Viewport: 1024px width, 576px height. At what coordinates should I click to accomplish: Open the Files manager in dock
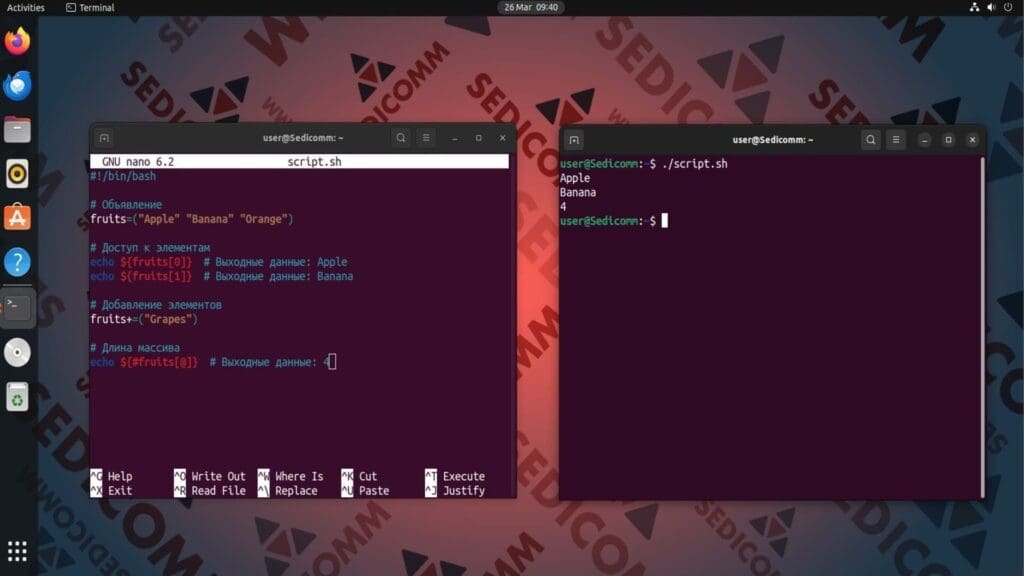pos(17,130)
